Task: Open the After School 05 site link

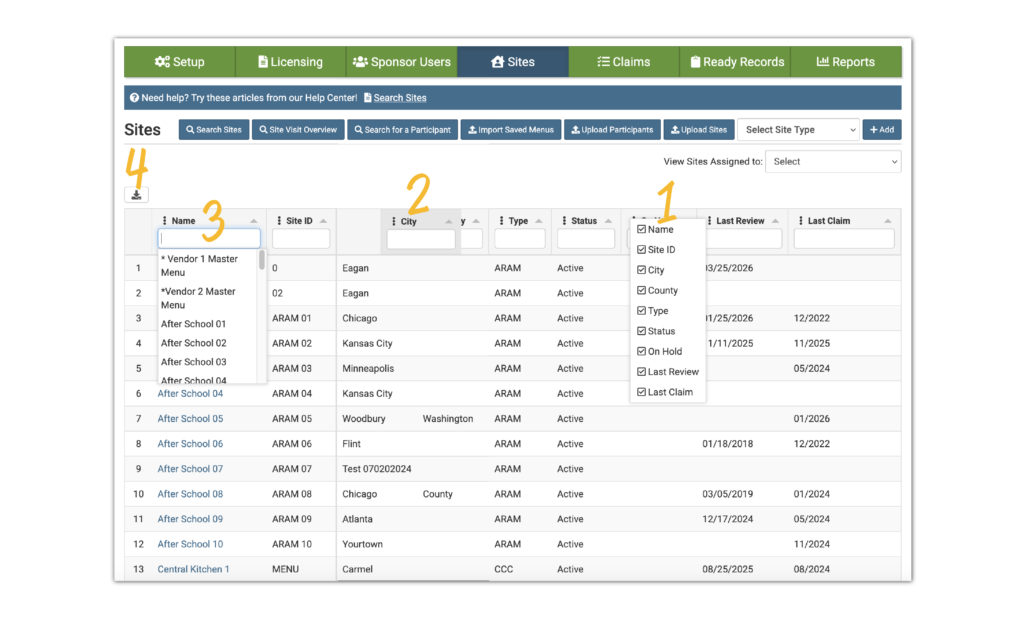Action: tap(190, 418)
